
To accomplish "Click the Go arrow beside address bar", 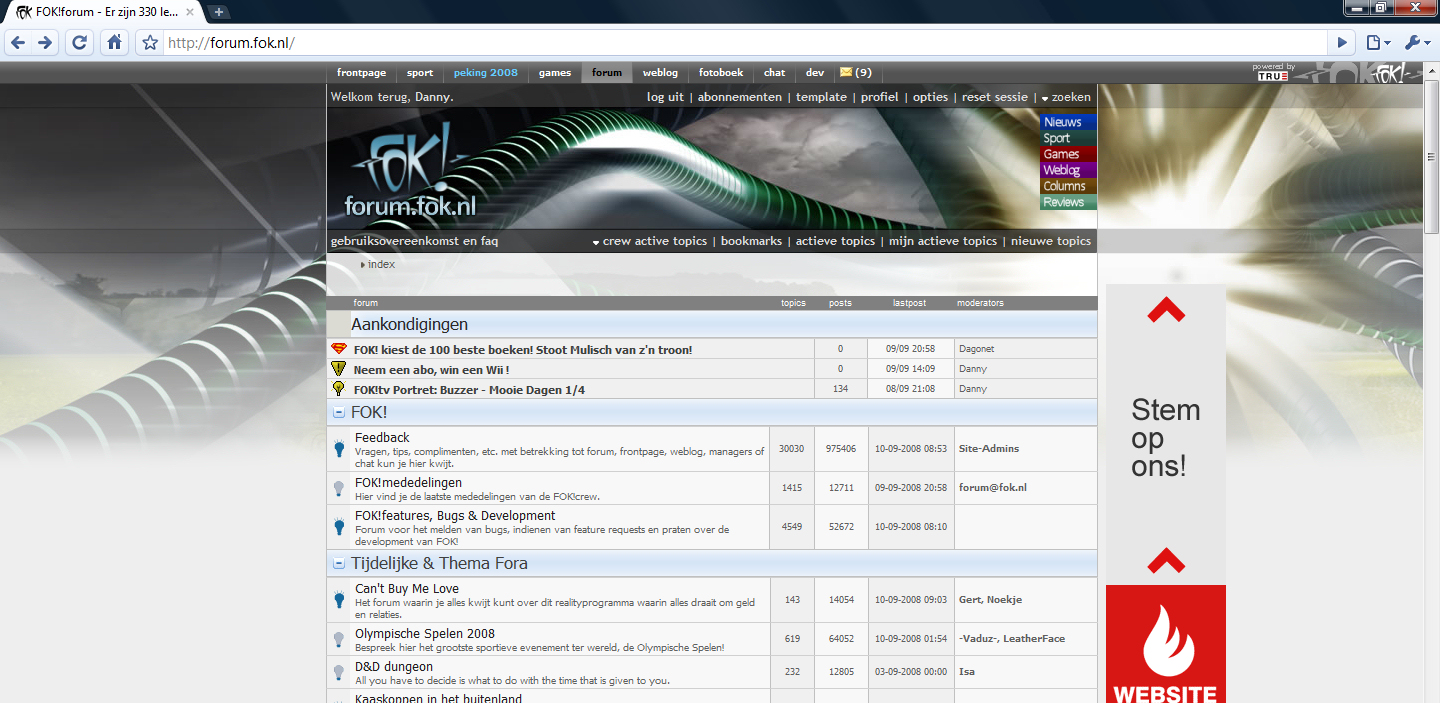I will [1342, 43].
